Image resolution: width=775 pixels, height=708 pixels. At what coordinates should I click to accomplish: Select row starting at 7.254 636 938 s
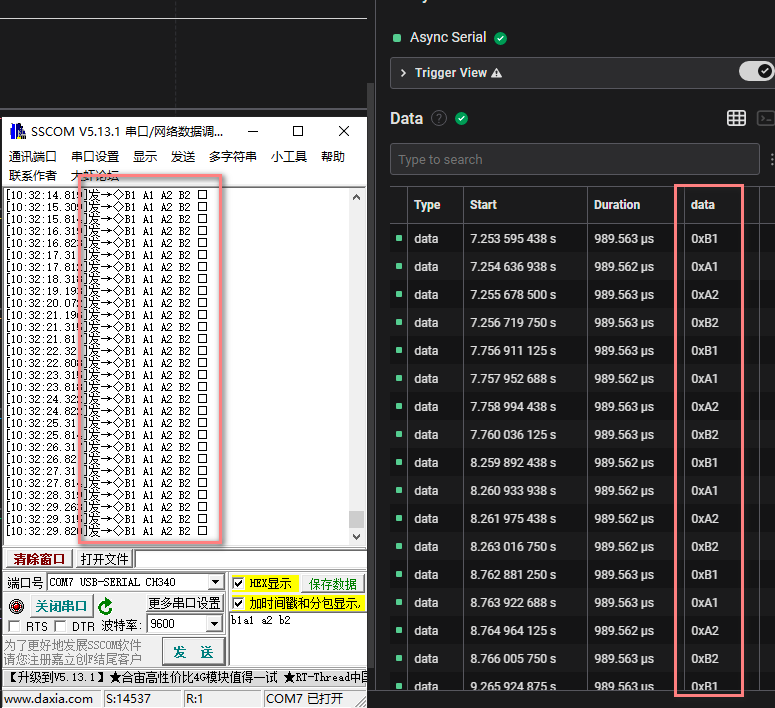click(x=582, y=266)
